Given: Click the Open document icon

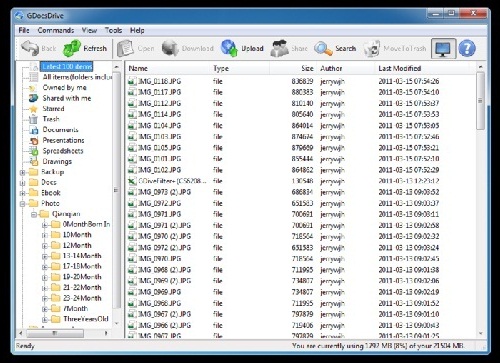Looking at the screenshot, I should coord(125,48).
